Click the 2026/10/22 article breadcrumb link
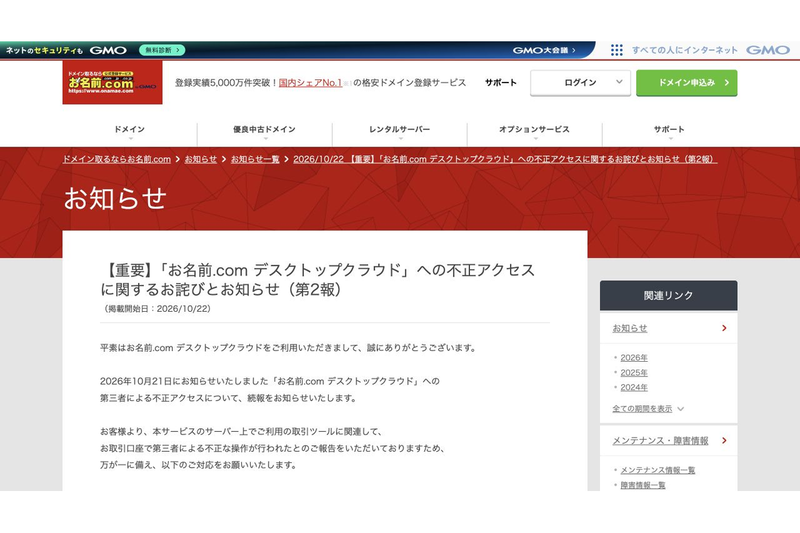 coord(505,159)
